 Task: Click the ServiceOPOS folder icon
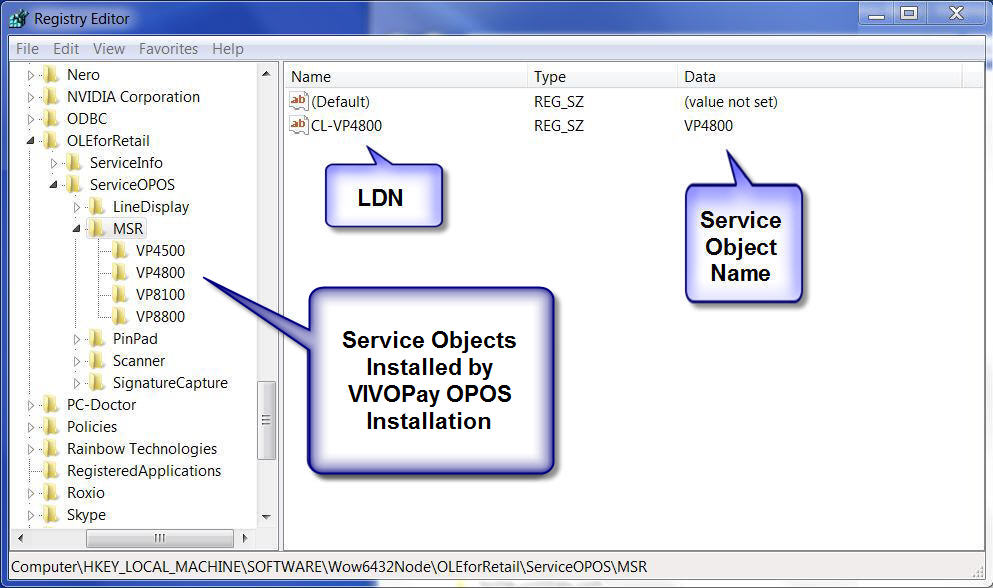(74, 184)
